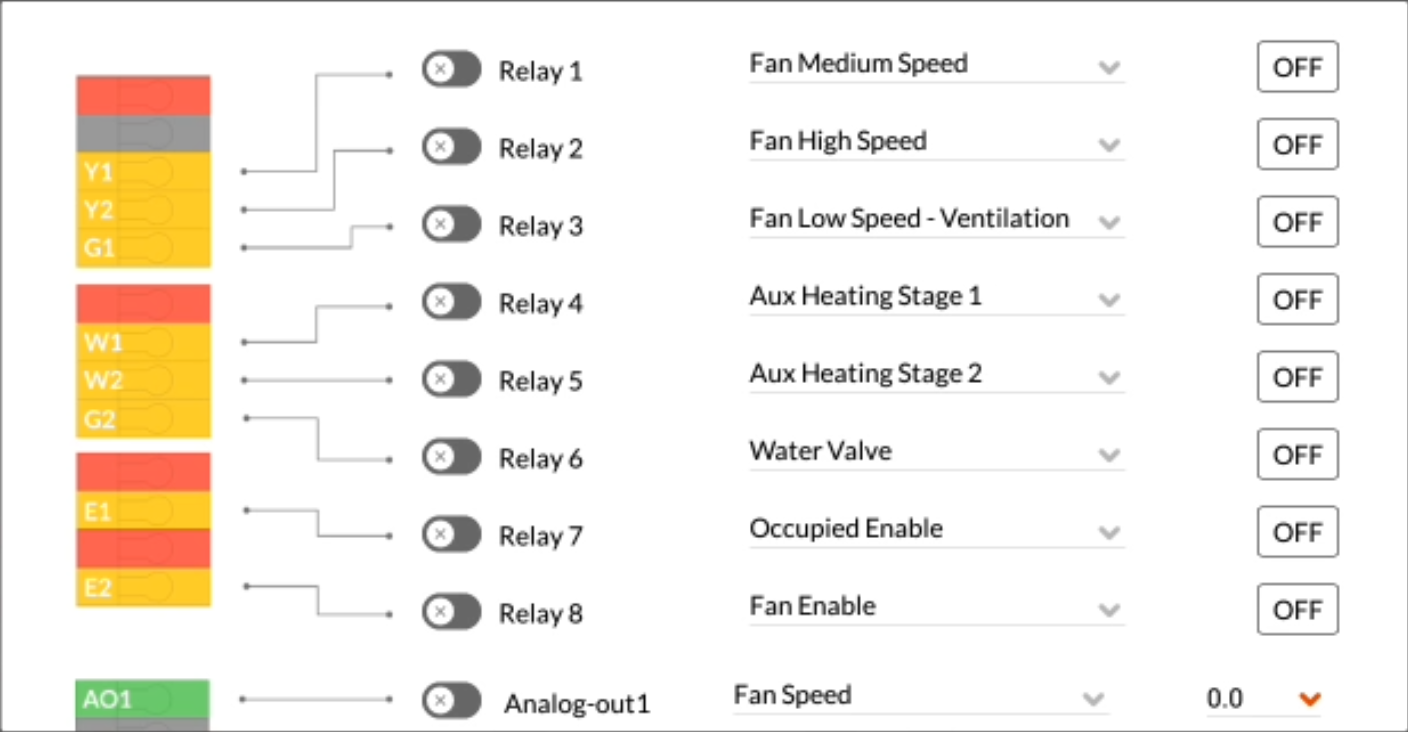Select the E1 terminal block

coord(143,510)
